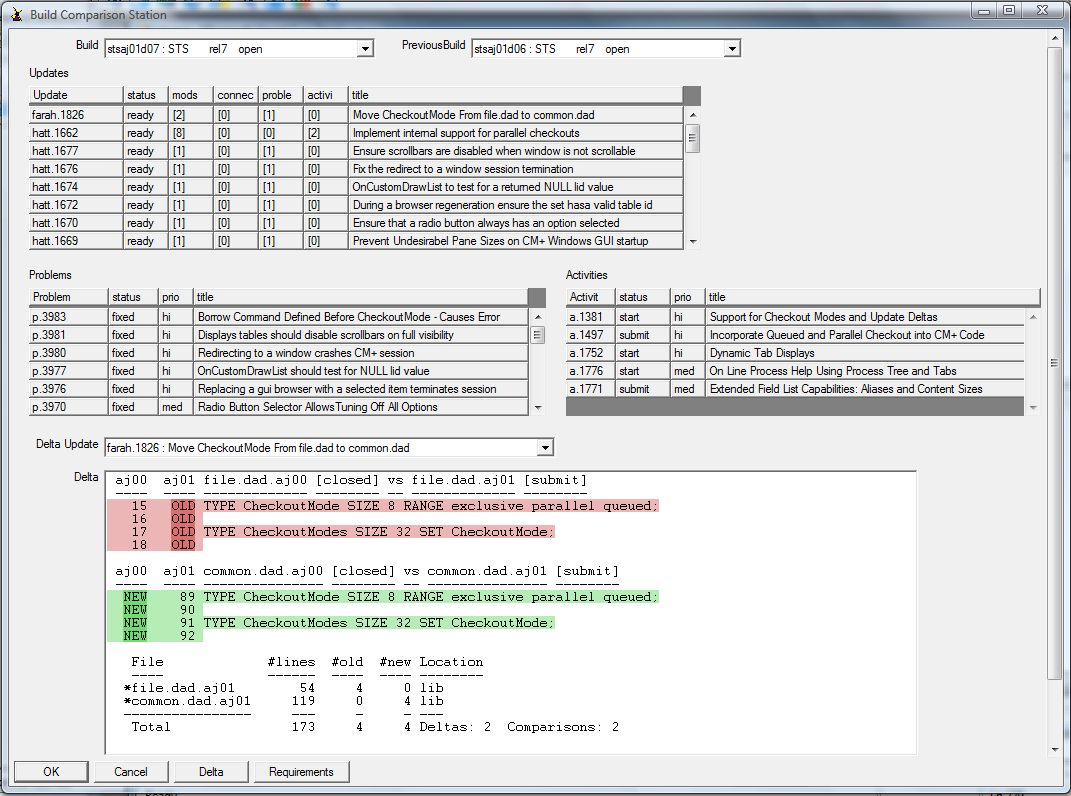Click the Delta button

click(x=210, y=772)
